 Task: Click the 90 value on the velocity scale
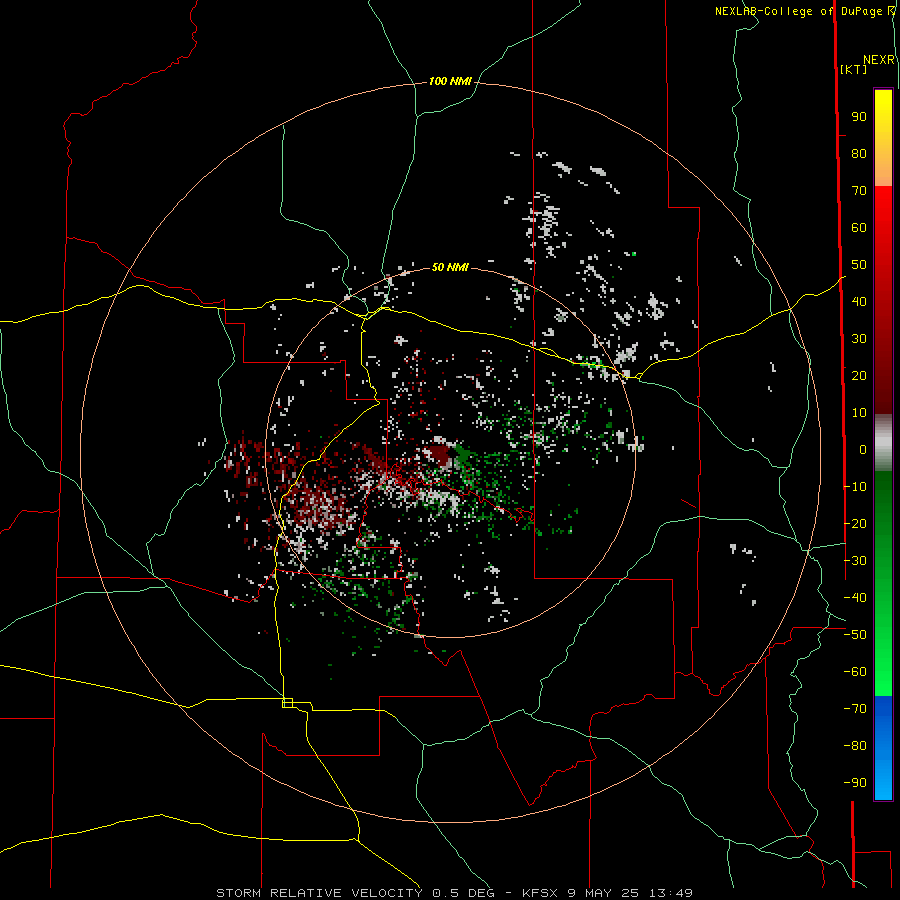[x=859, y=117]
